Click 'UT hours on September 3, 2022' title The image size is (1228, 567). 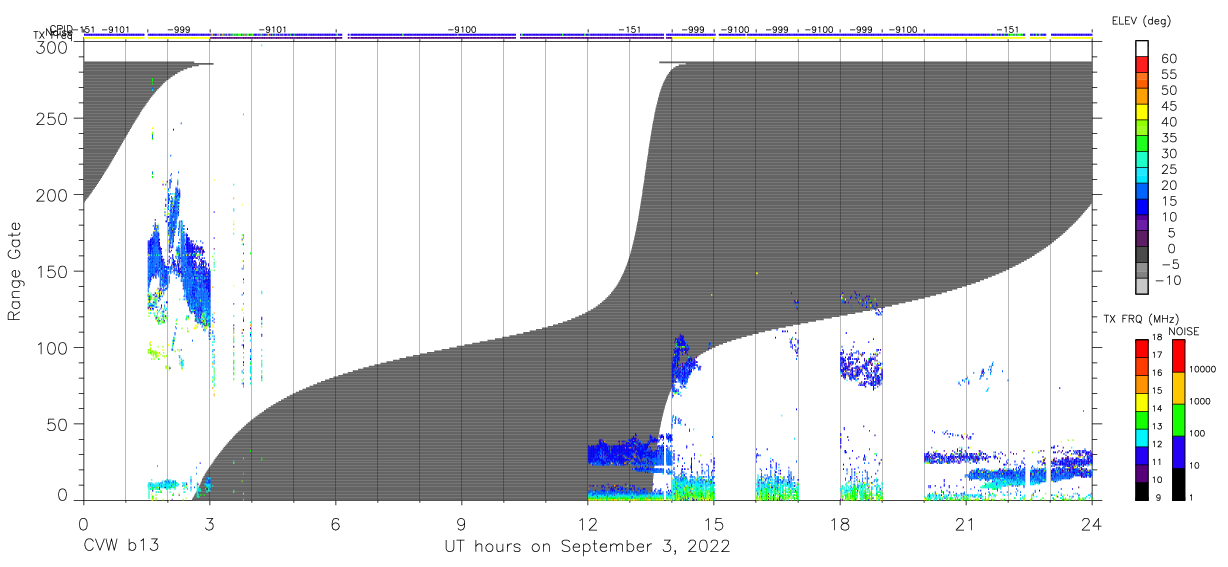587,547
